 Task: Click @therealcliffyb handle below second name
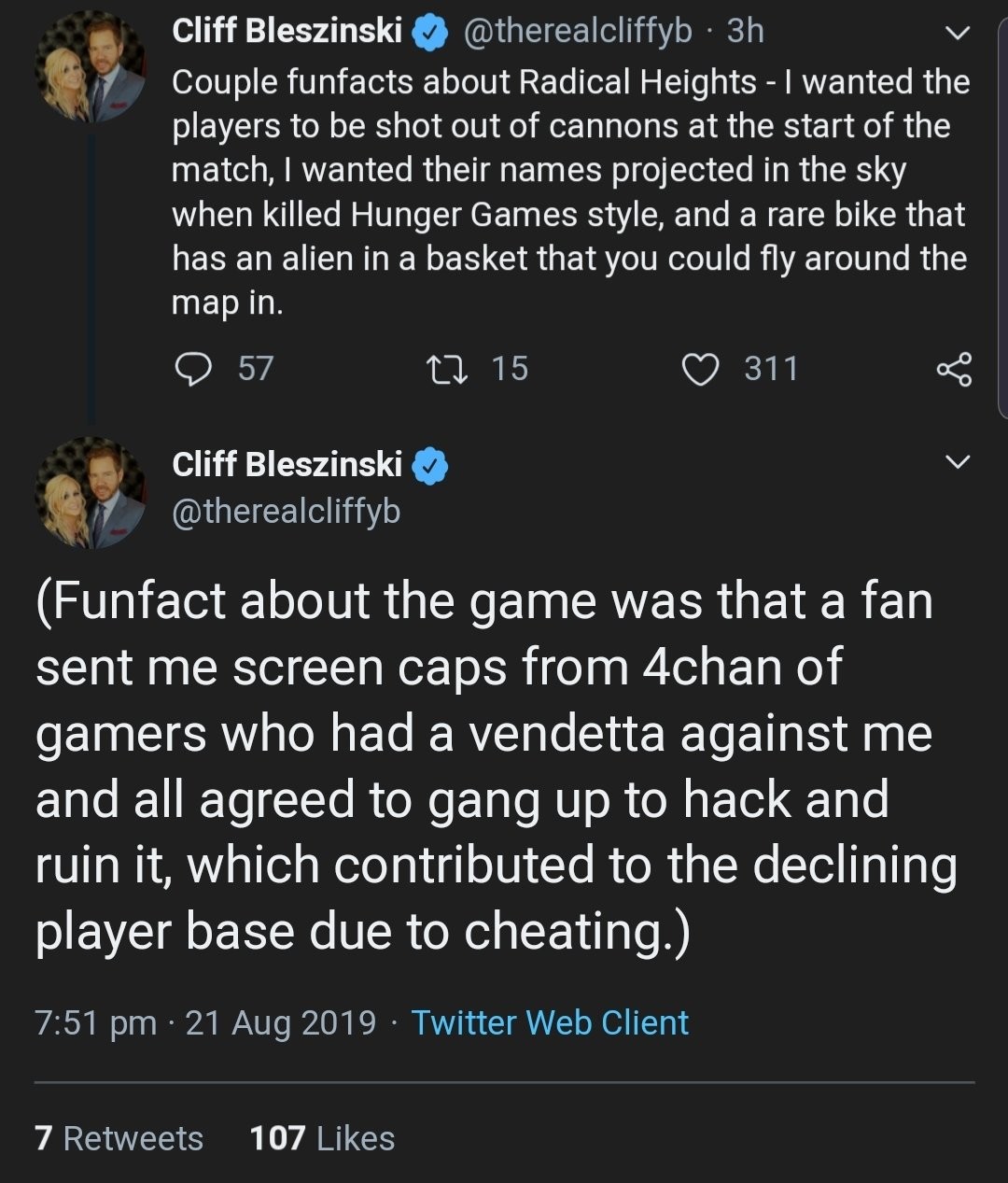point(286,511)
